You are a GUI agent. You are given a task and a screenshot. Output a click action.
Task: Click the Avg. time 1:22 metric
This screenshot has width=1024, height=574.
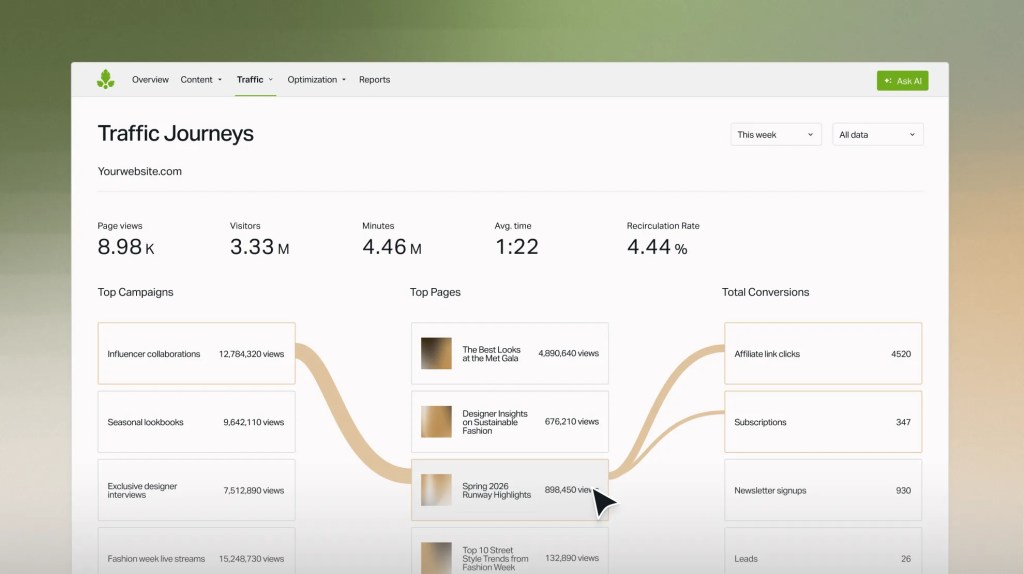(x=517, y=240)
